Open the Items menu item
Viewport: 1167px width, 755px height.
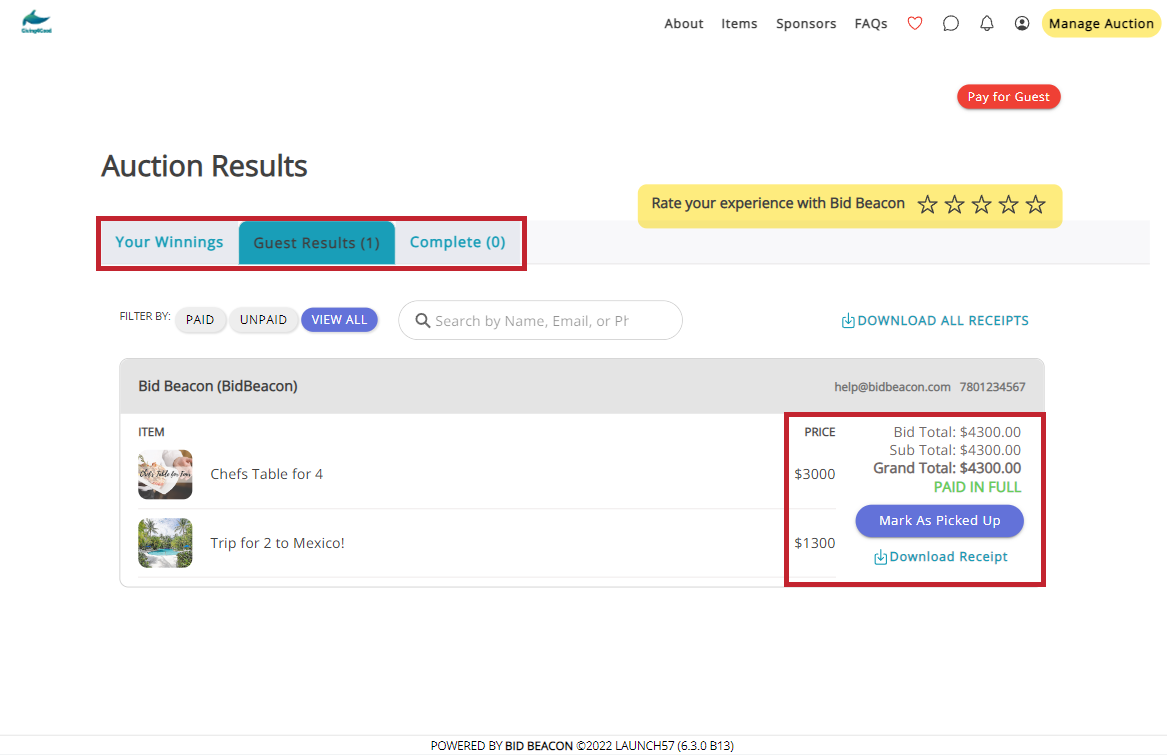click(x=739, y=23)
